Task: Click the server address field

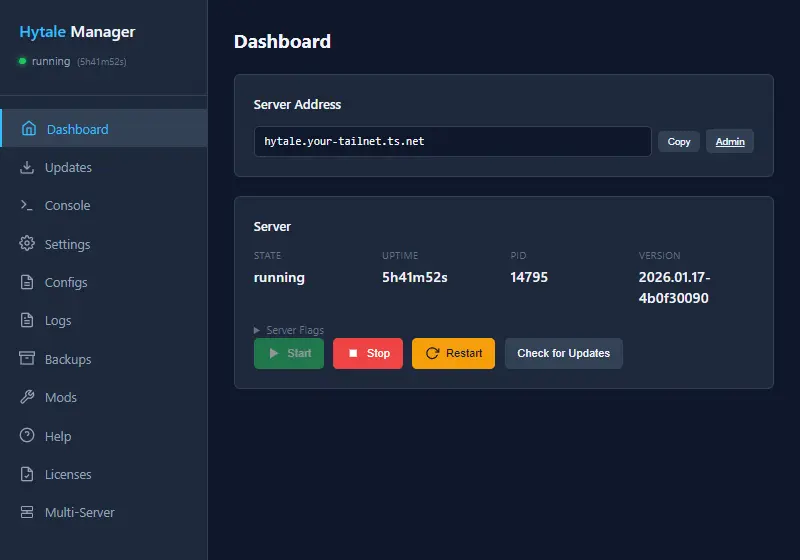Action: click(453, 141)
